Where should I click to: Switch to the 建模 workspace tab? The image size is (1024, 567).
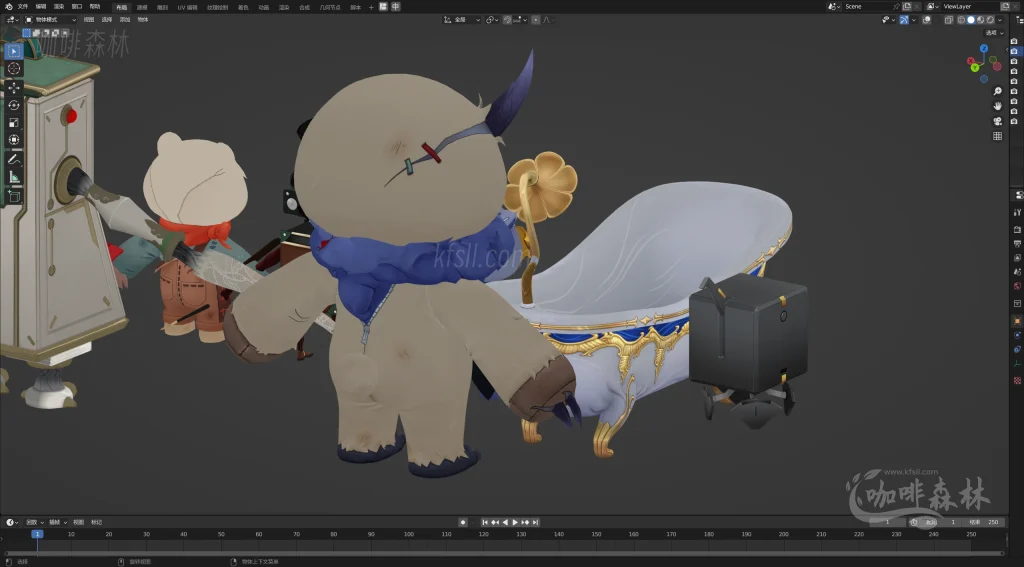tap(142, 7)
